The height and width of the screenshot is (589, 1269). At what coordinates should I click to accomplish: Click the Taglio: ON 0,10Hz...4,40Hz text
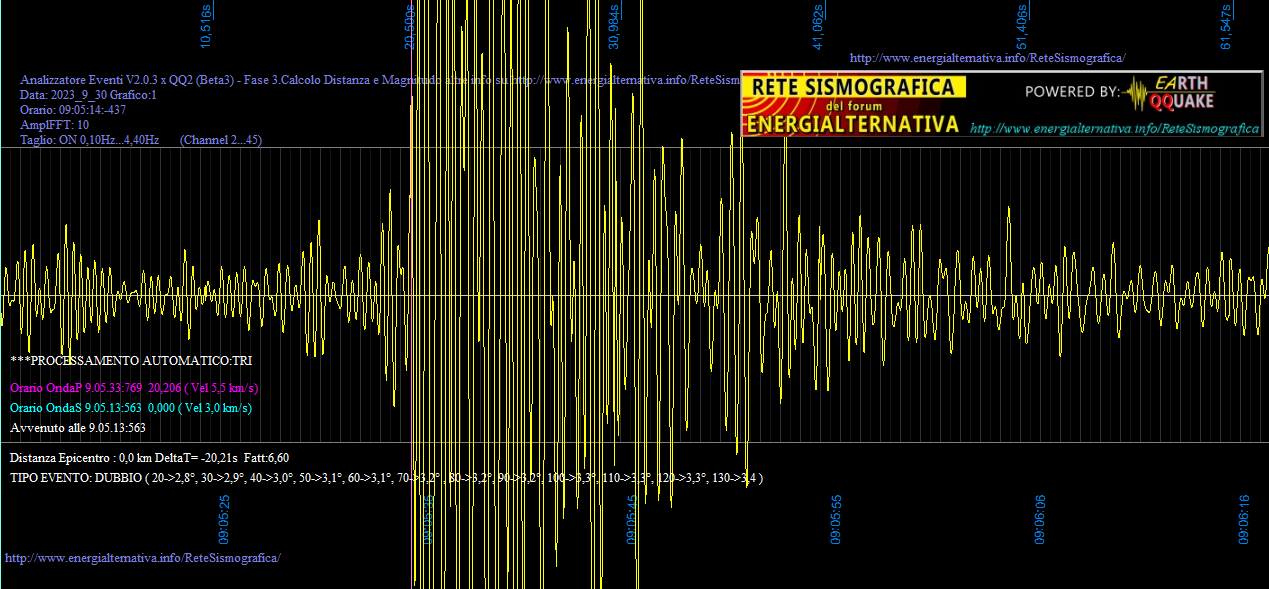[90, 140]
